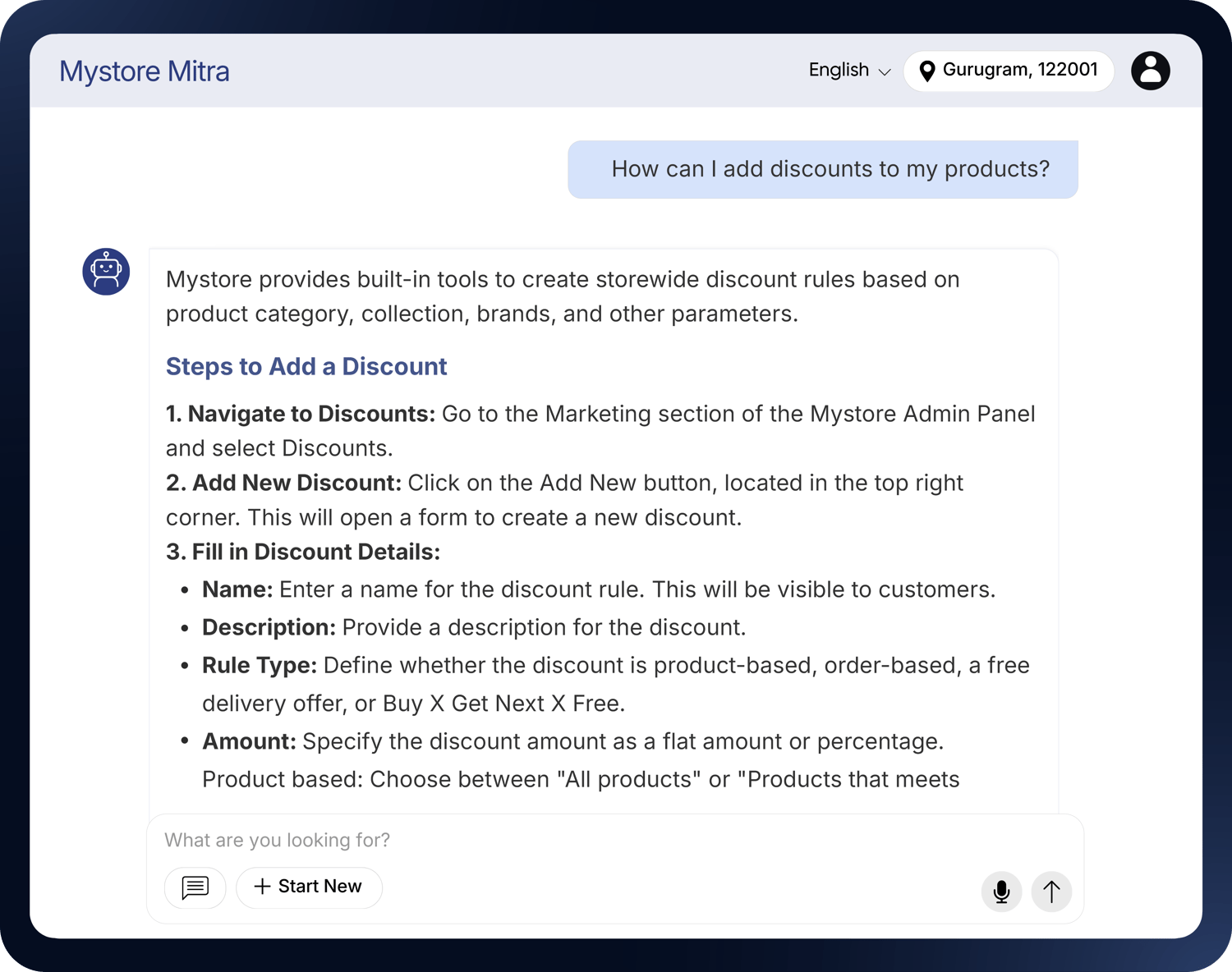Image resolution: width=1232 pixels, height=972 pixels.
Task: Click the Mystore Mitra logo title
Action: tap(145, 71)
